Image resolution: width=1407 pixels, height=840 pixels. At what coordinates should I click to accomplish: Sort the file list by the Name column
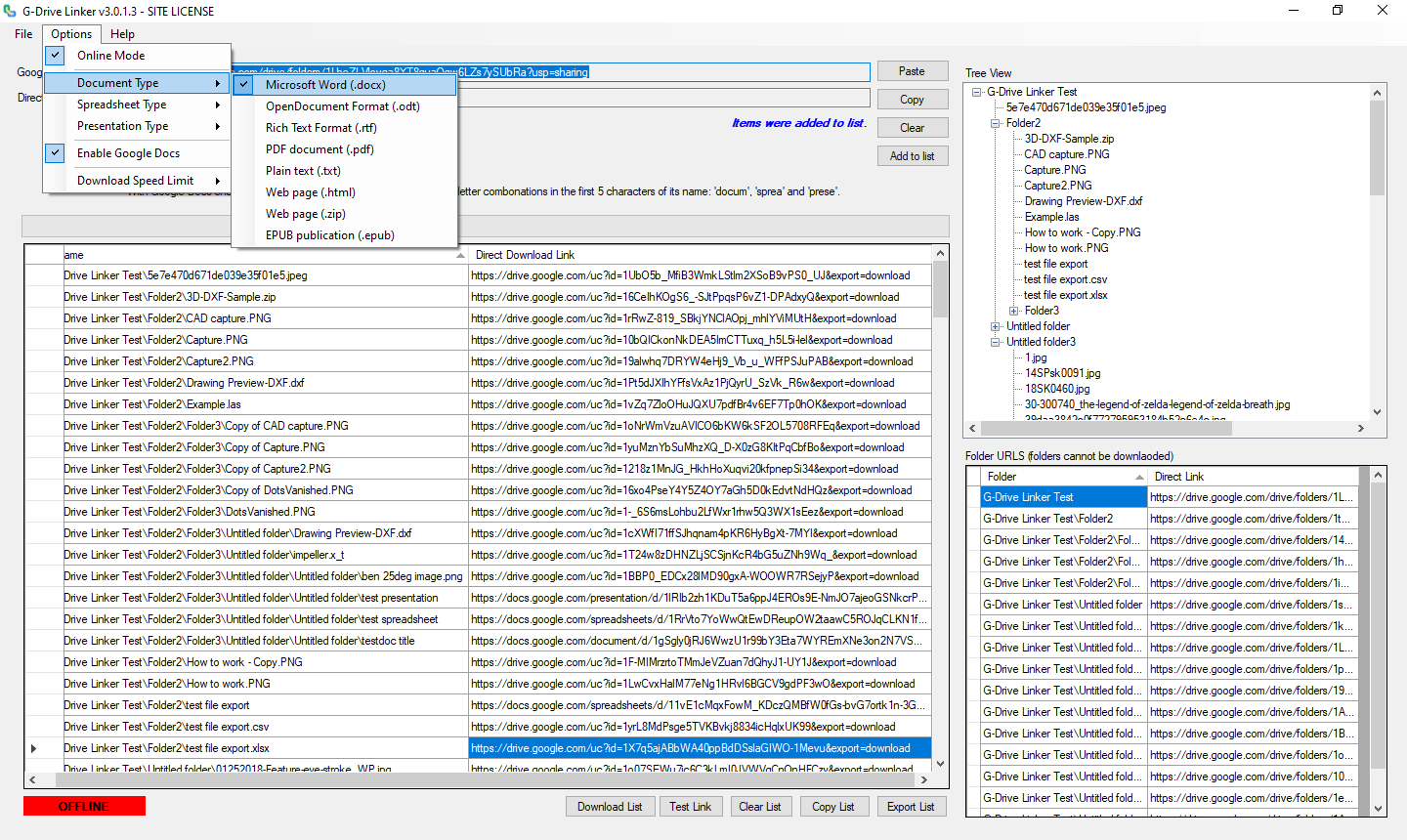[x=265, y=255]
